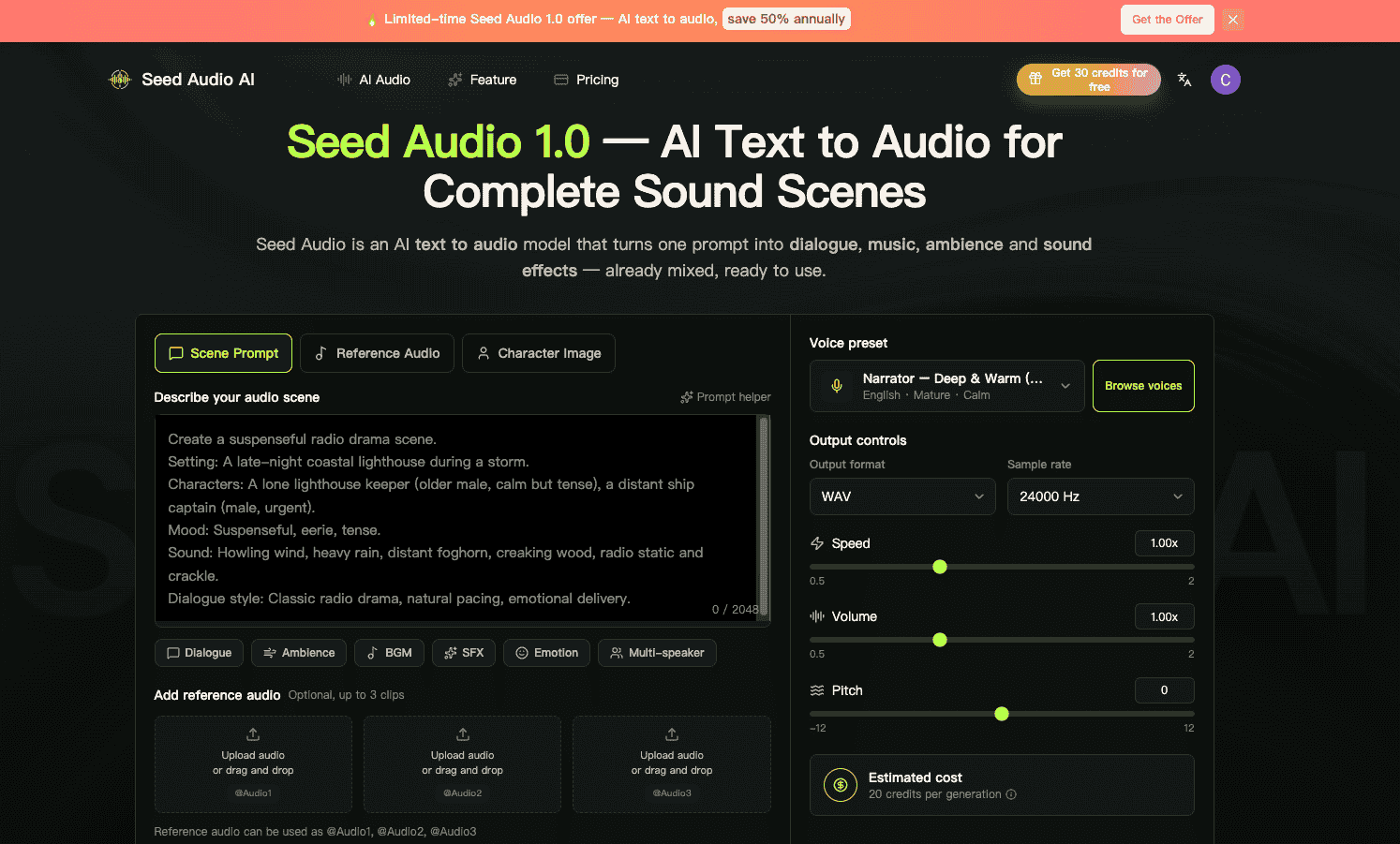Open the Prompt helper
This screenshot has width=1400, height=844.
pyautogui.click(x=725, y=397)
